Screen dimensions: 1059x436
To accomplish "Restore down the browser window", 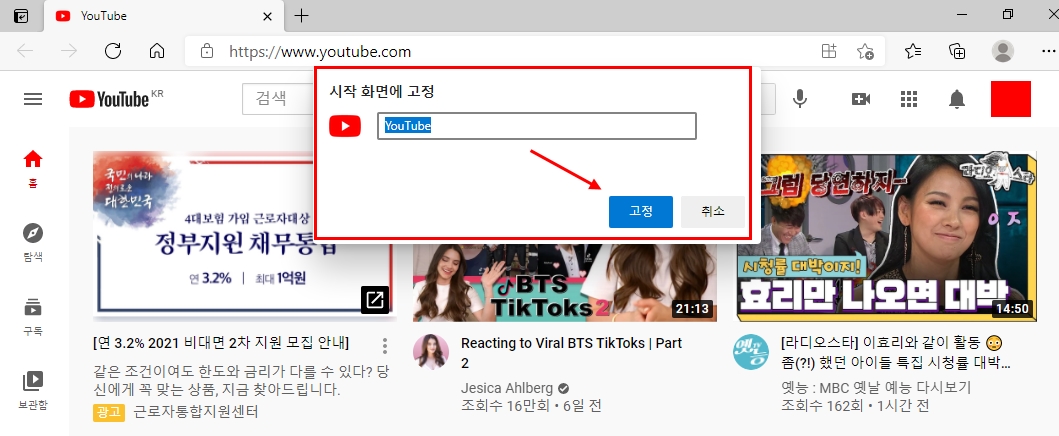I will coord(1008,14).
